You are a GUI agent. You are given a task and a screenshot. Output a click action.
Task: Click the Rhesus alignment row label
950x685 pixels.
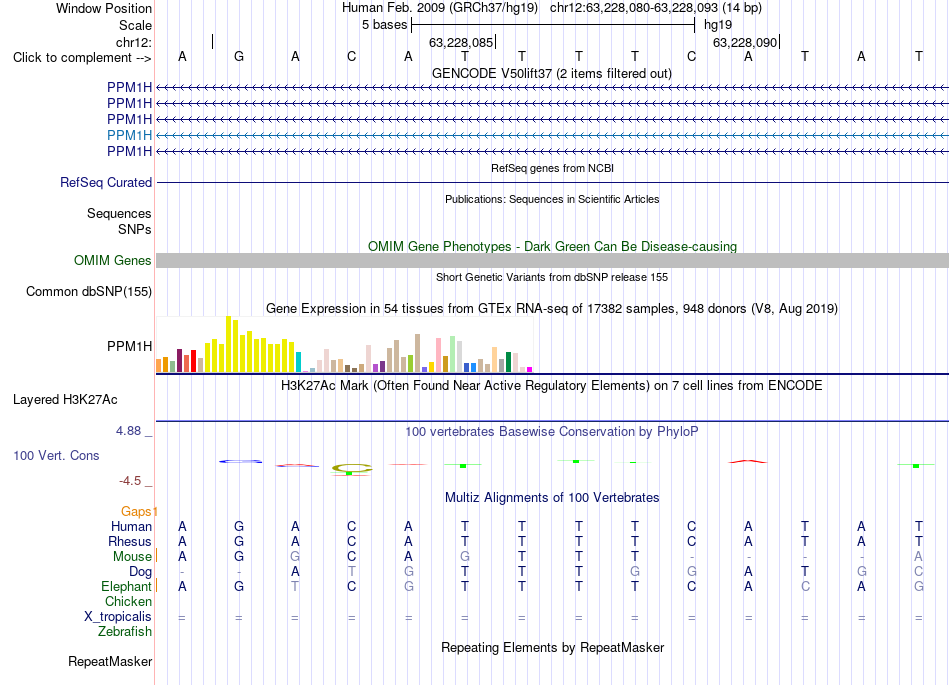coord(130,541)
